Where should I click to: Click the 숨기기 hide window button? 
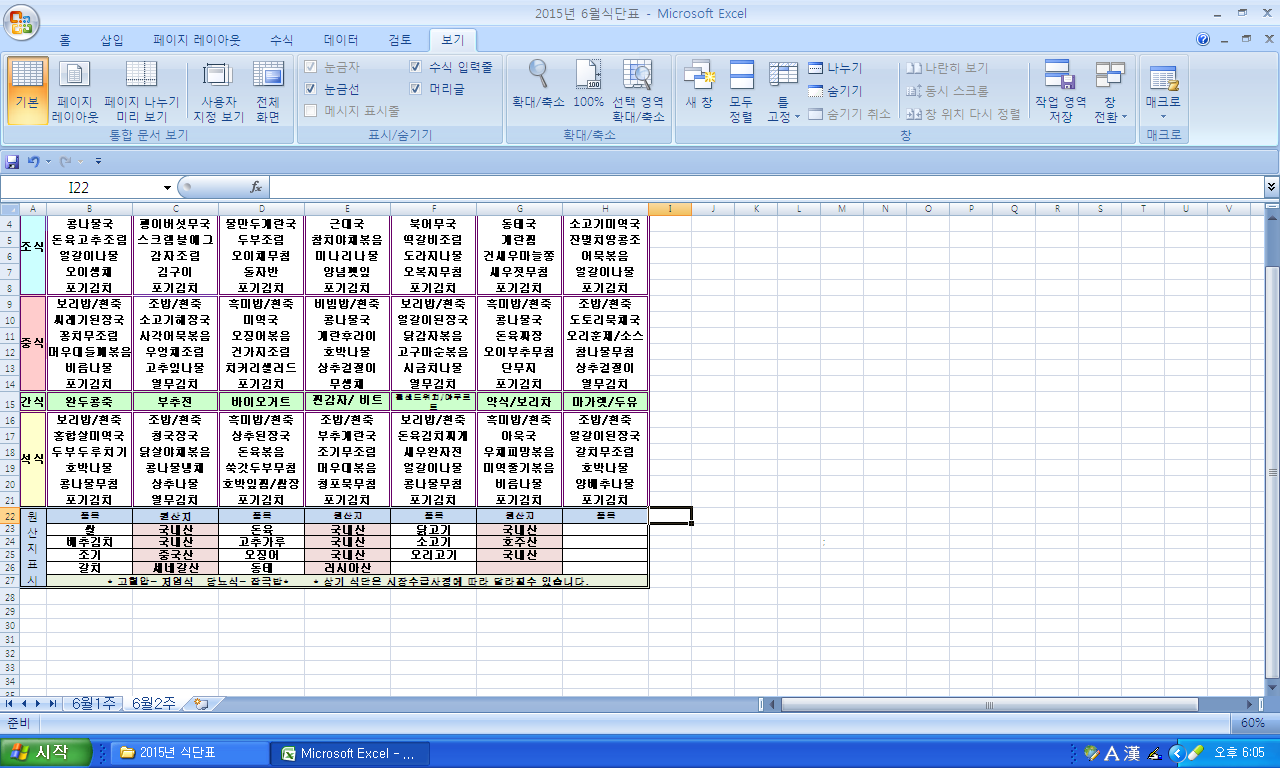point(836,91)
